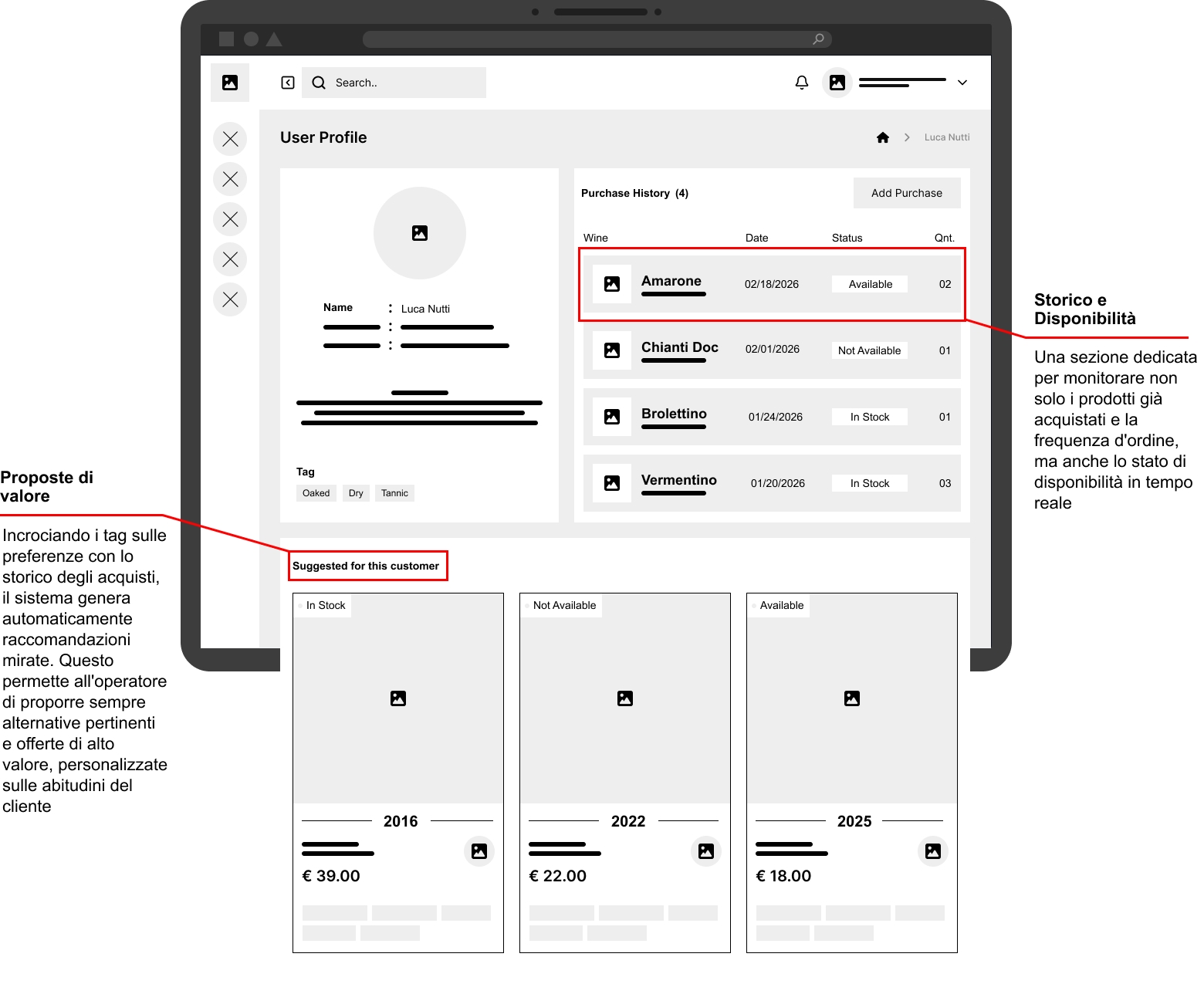Viewport: 1204px width, 984px height.
Task: Select the Amarone wine name
Action: [671, 281]
